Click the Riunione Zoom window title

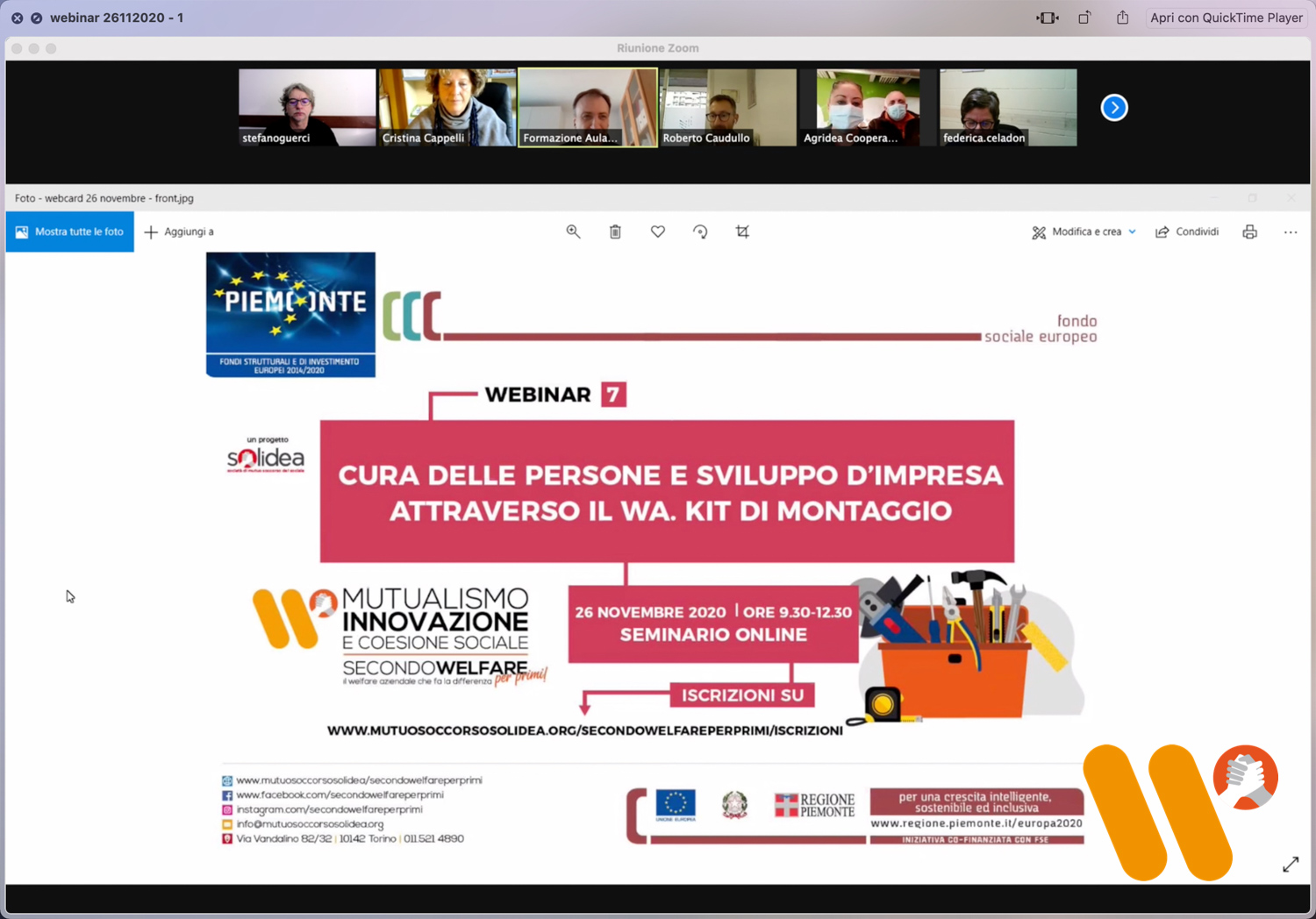pos(658,48)
